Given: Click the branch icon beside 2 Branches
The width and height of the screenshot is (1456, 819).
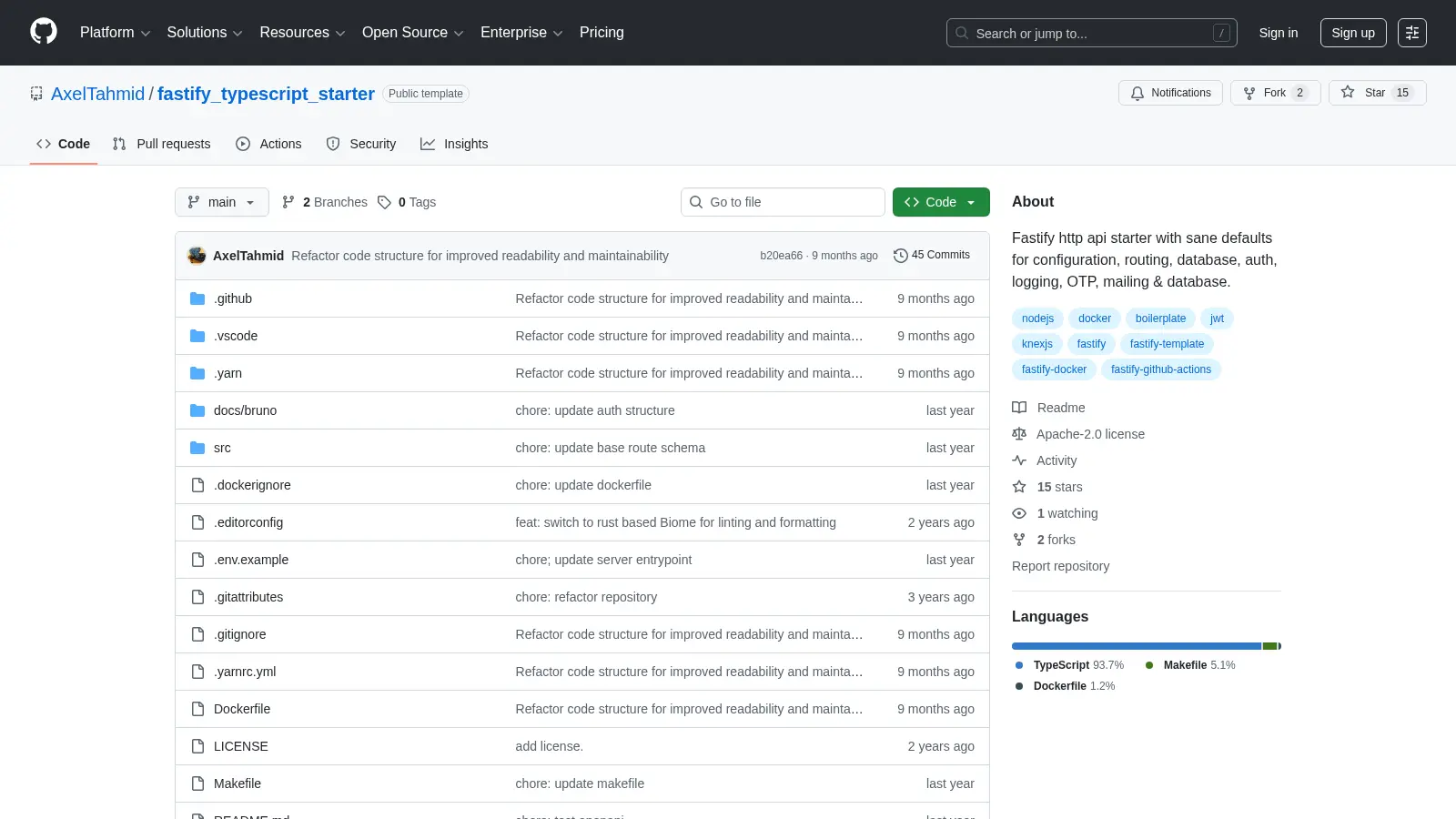Looking at the screenshot, I should pyautogui.click(x=288, y=202).
